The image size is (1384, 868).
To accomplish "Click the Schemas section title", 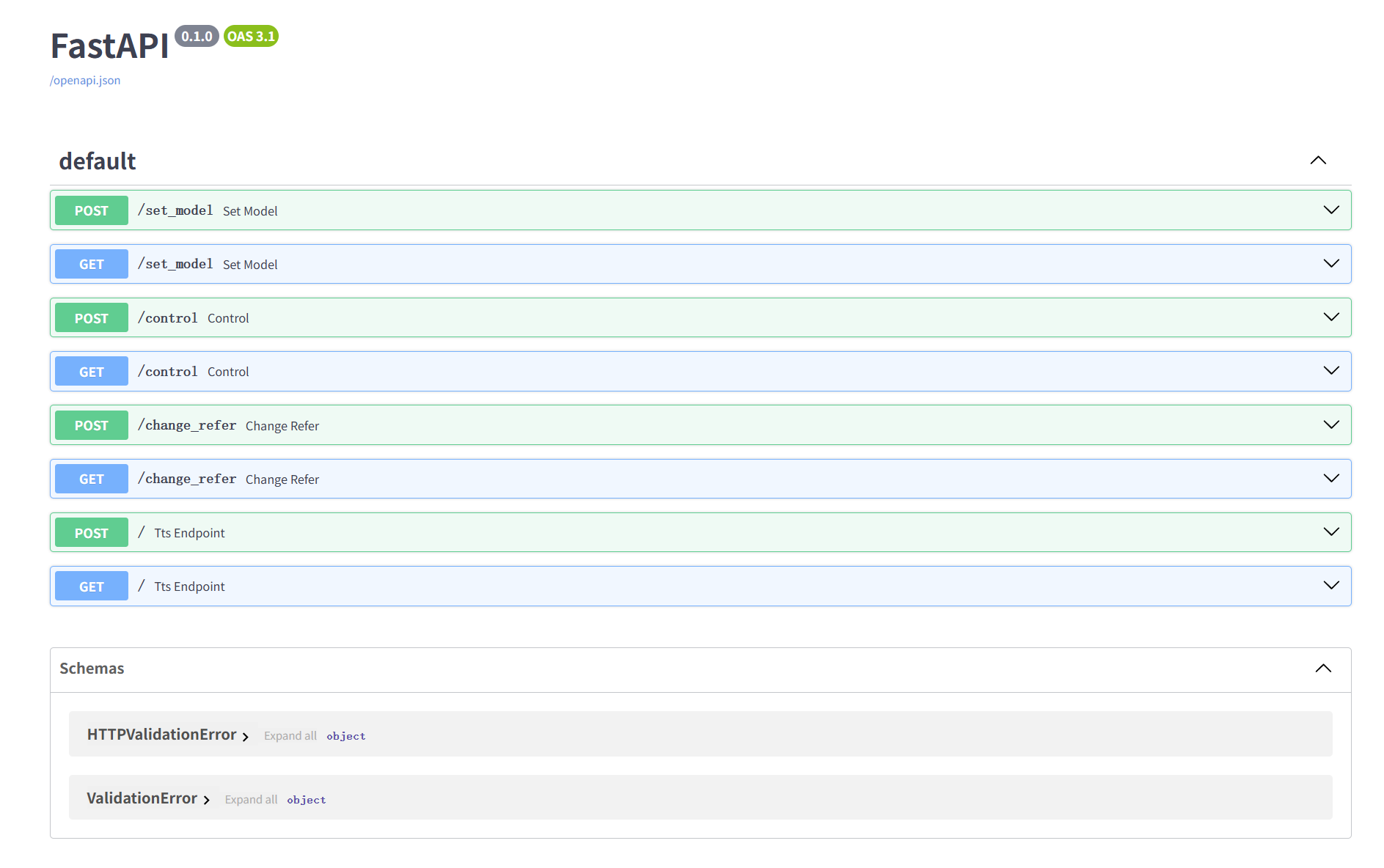I will [92, 669].
